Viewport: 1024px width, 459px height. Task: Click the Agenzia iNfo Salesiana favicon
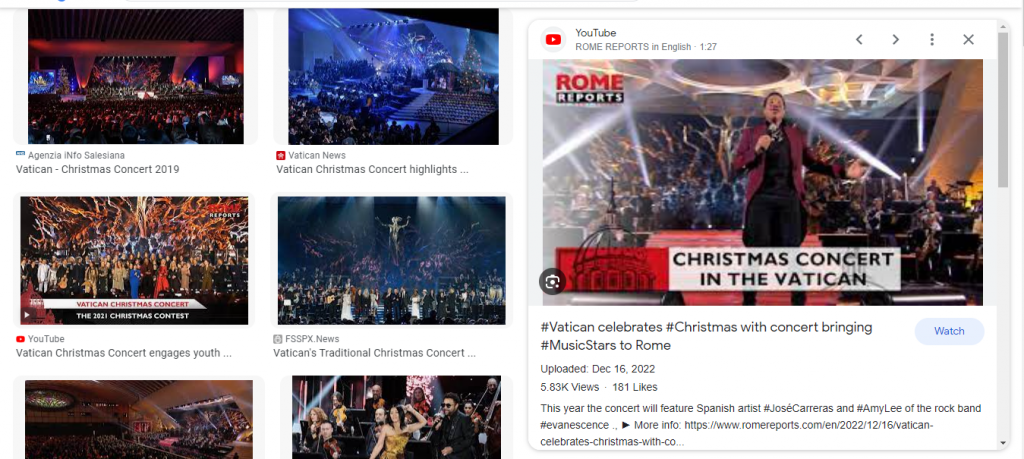20,155
